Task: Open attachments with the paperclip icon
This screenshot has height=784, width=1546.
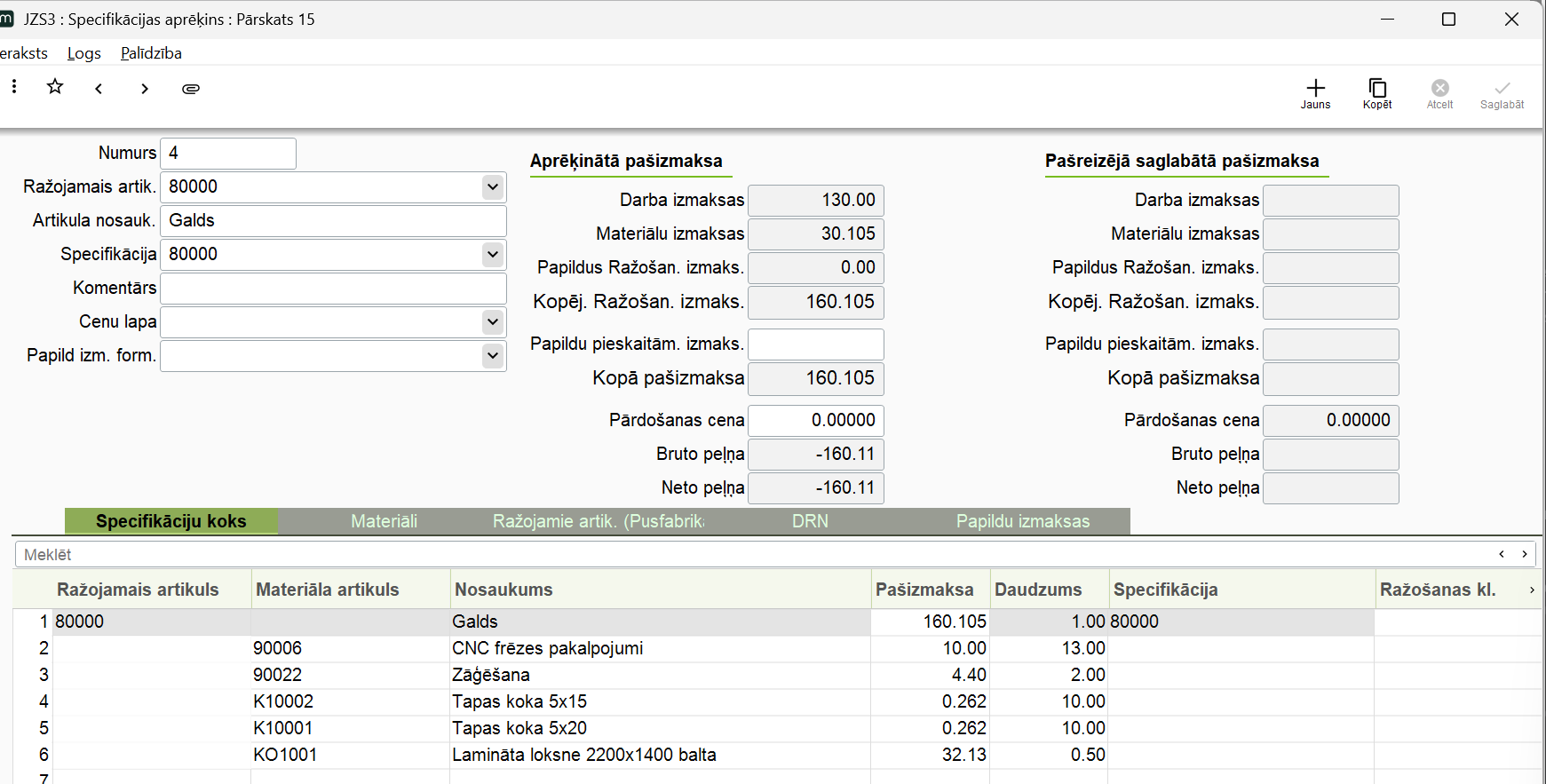Action: pos(191,88)
